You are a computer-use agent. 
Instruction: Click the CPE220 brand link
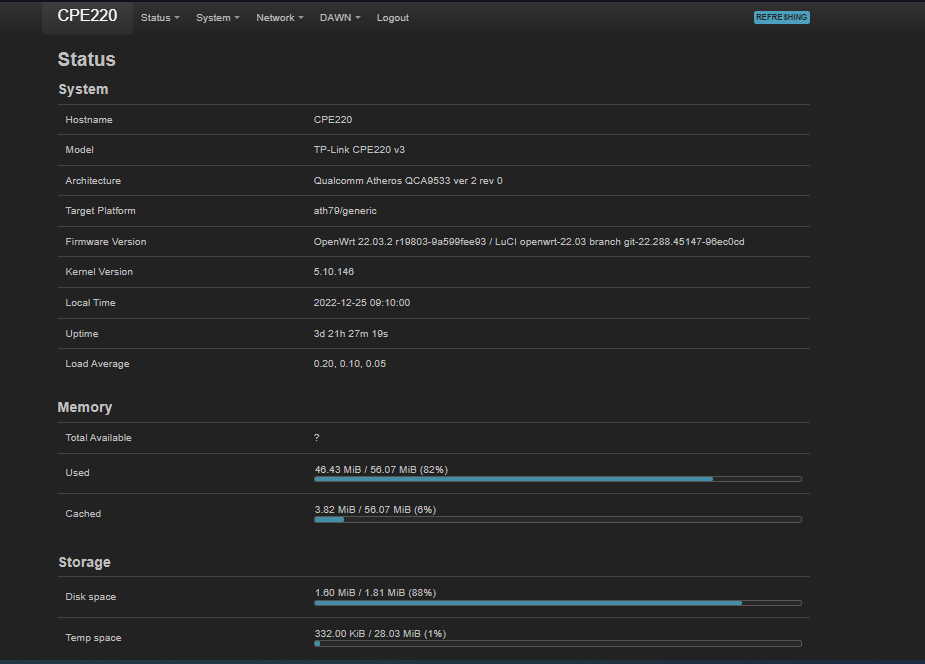[87, 16]
